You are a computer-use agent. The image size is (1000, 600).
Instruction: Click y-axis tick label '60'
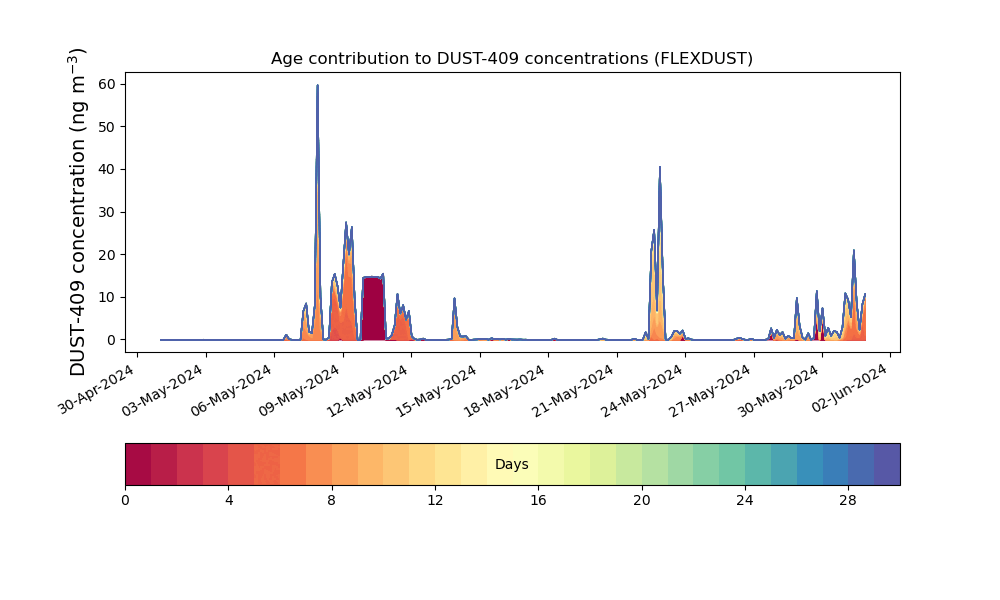coord(107,84)
